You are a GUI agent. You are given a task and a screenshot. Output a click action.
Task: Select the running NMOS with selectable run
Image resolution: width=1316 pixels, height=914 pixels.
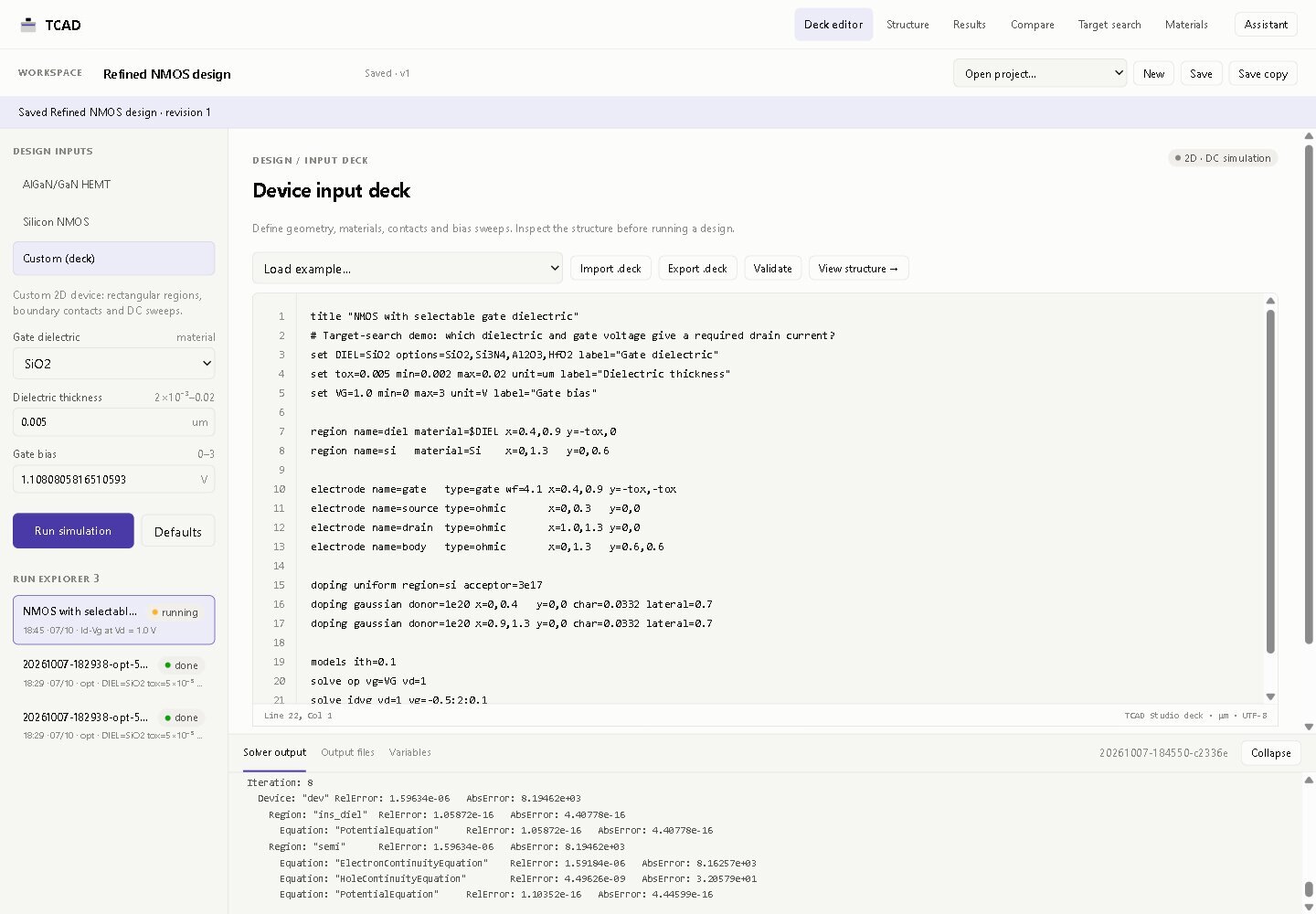point(113,620)
